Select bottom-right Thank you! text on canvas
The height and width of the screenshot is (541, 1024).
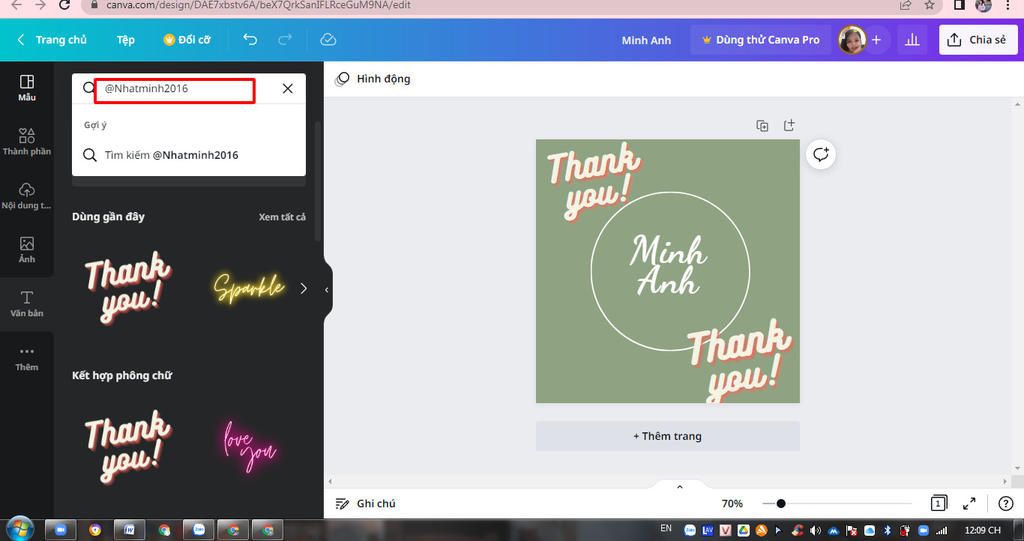coord(739,359)
